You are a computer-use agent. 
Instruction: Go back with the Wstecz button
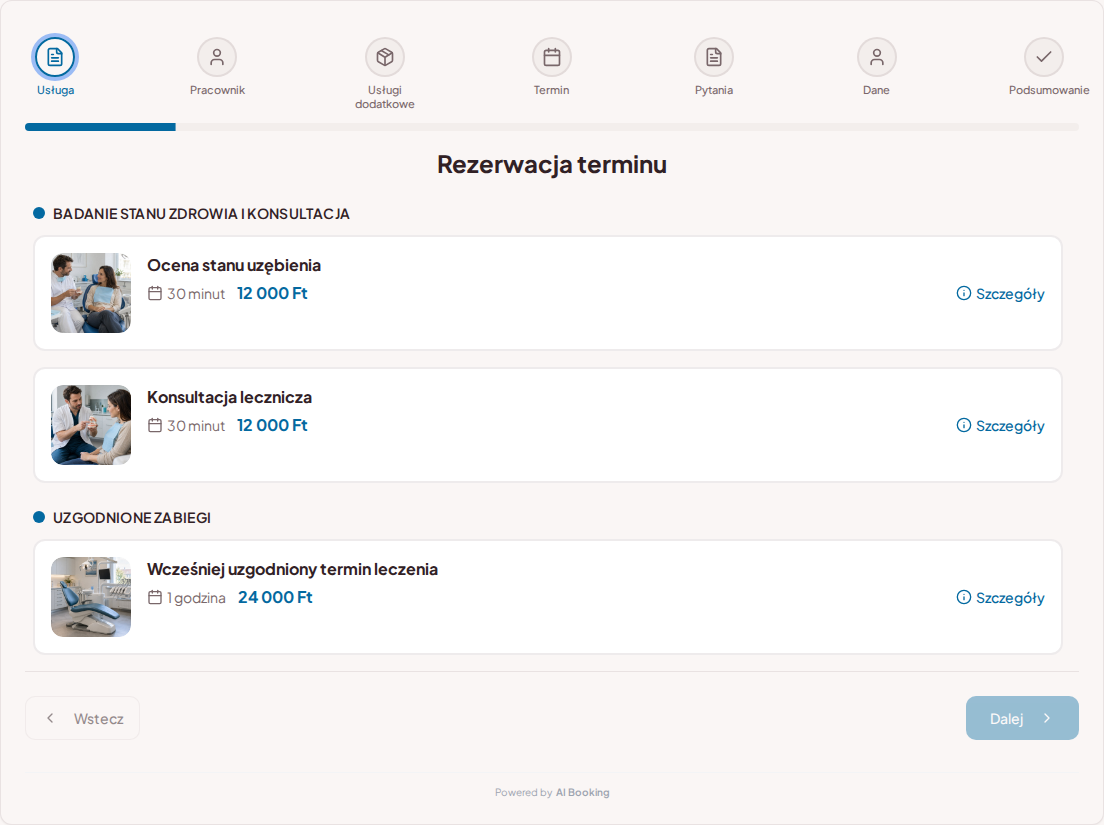coord(82,718)
